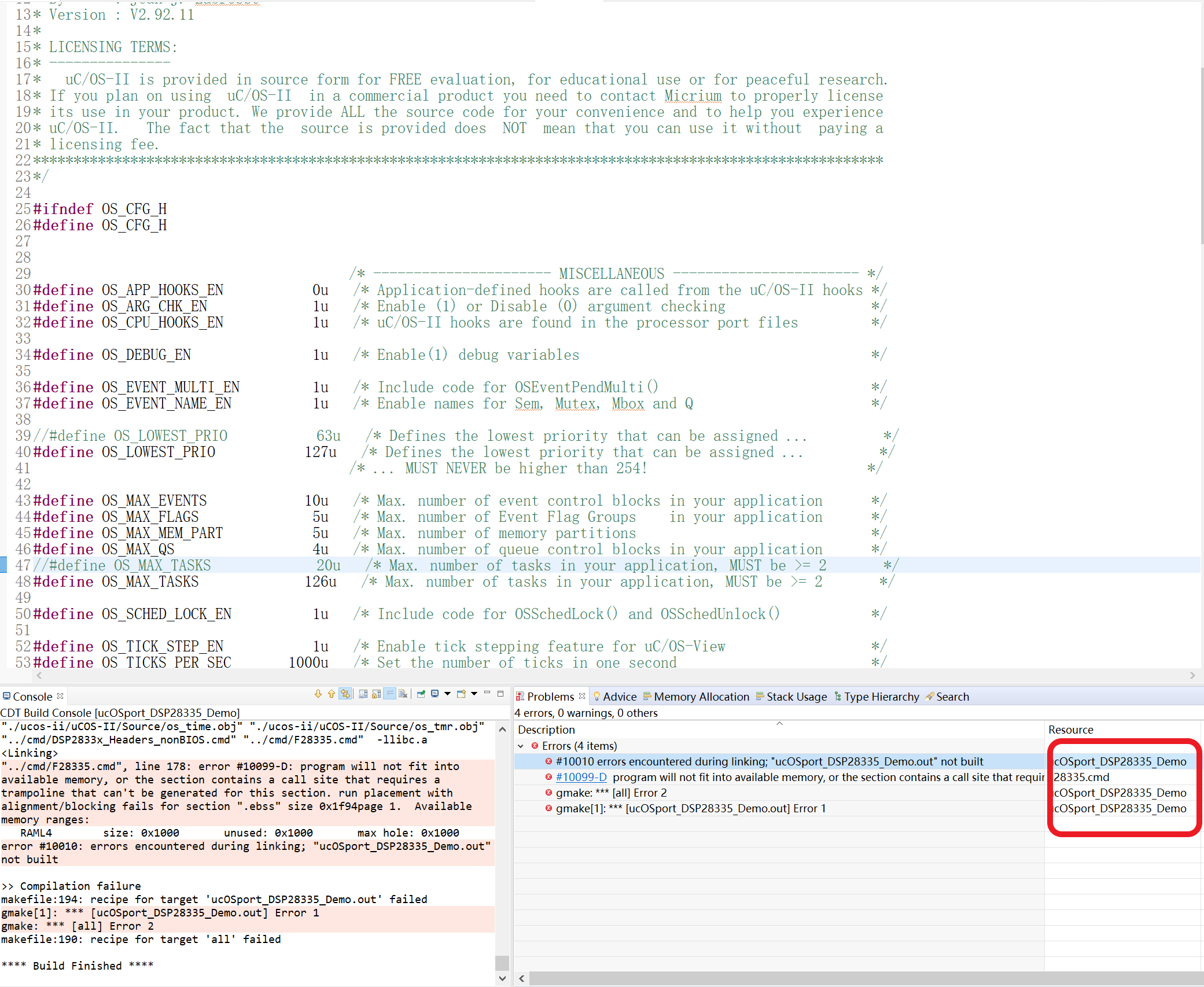This screenshot has width=1204, height=987.
Task: Click the Micrium underlined word in line 18
Action: [693, 95]
